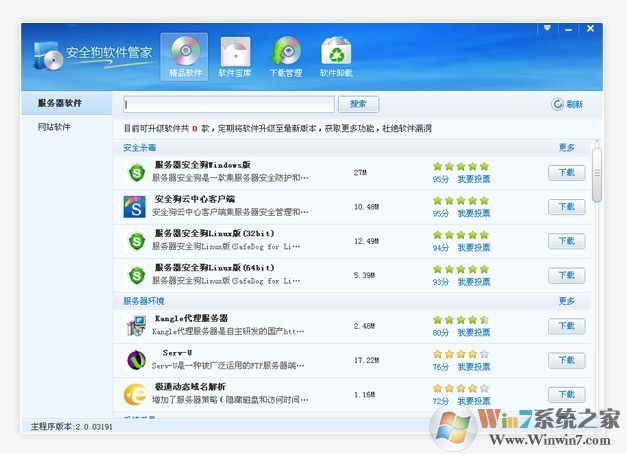Screen dimensions: 627x454
Task: Click the 安全狗软件管家 logo icon
Action: (48, 56)
